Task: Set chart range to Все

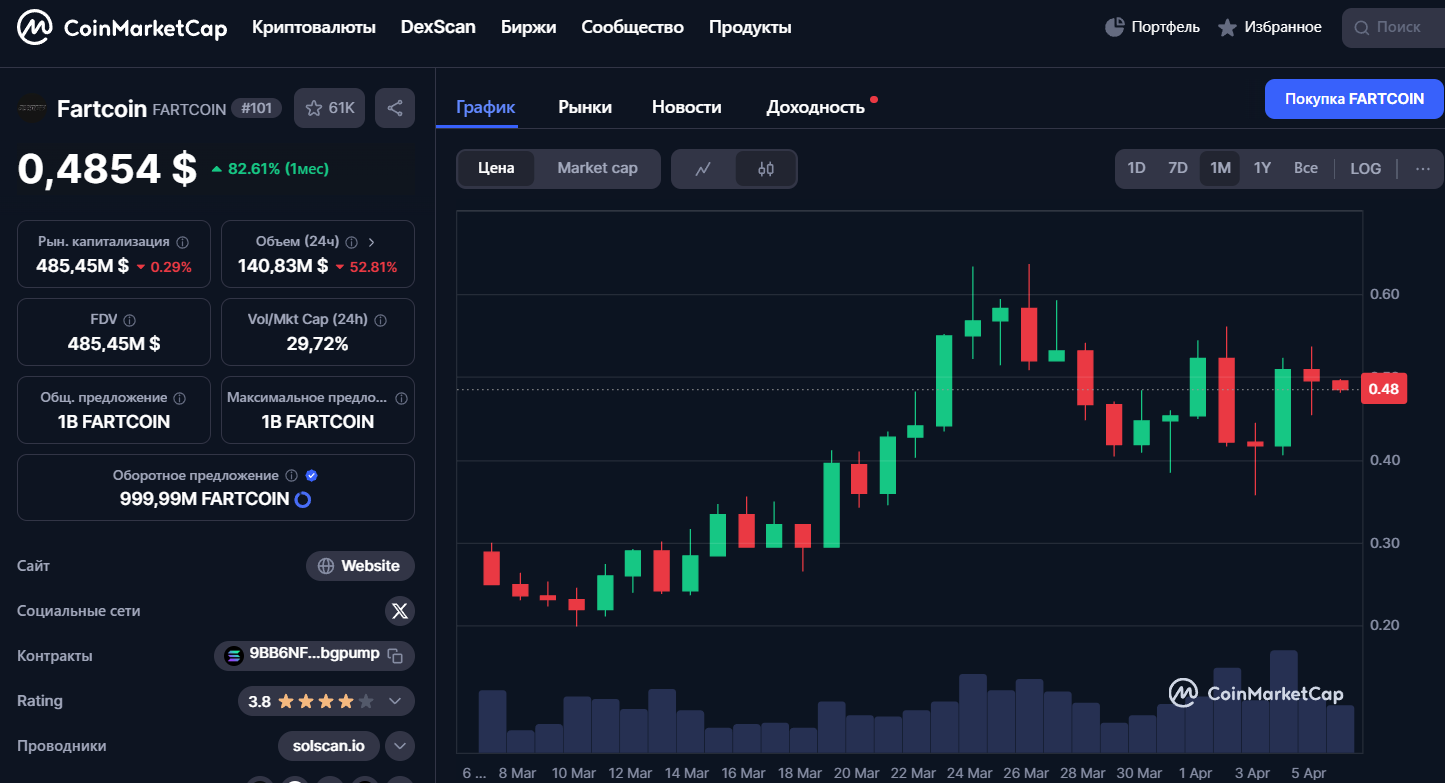Action: coord(1306,168)
